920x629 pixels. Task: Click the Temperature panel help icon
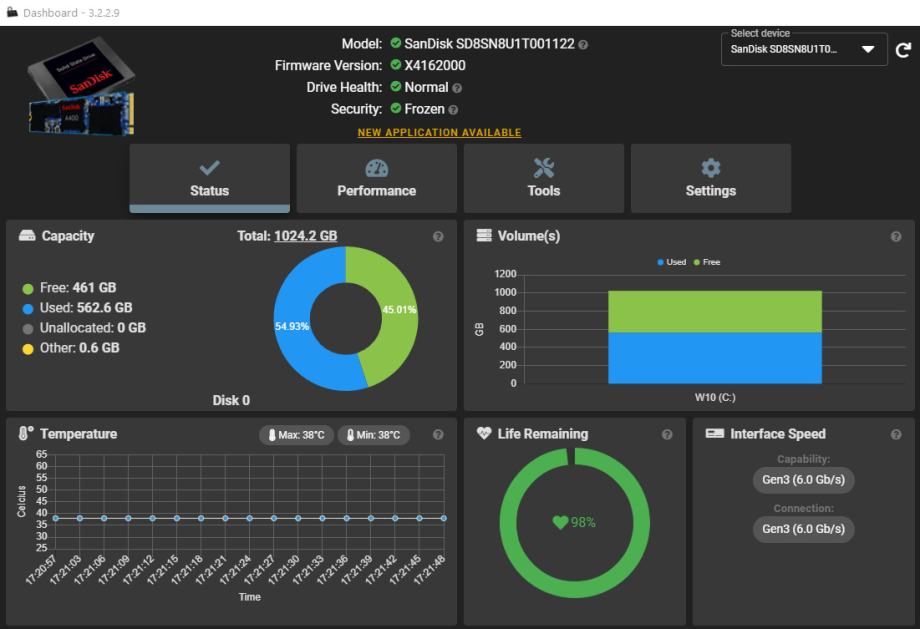click(437, 435)
